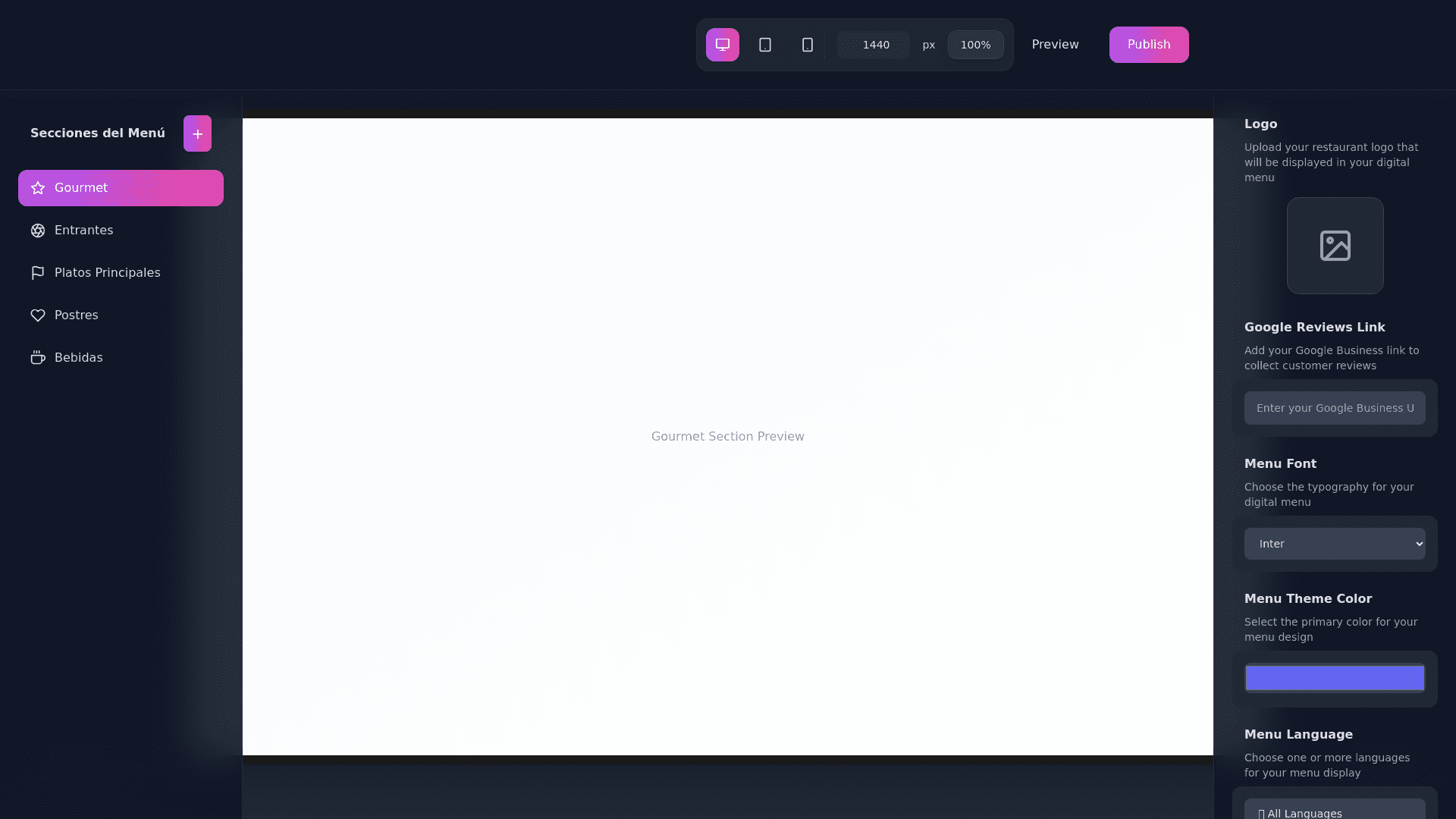
Task: Select the Gourmet menu section
Action: pos(121,188)
